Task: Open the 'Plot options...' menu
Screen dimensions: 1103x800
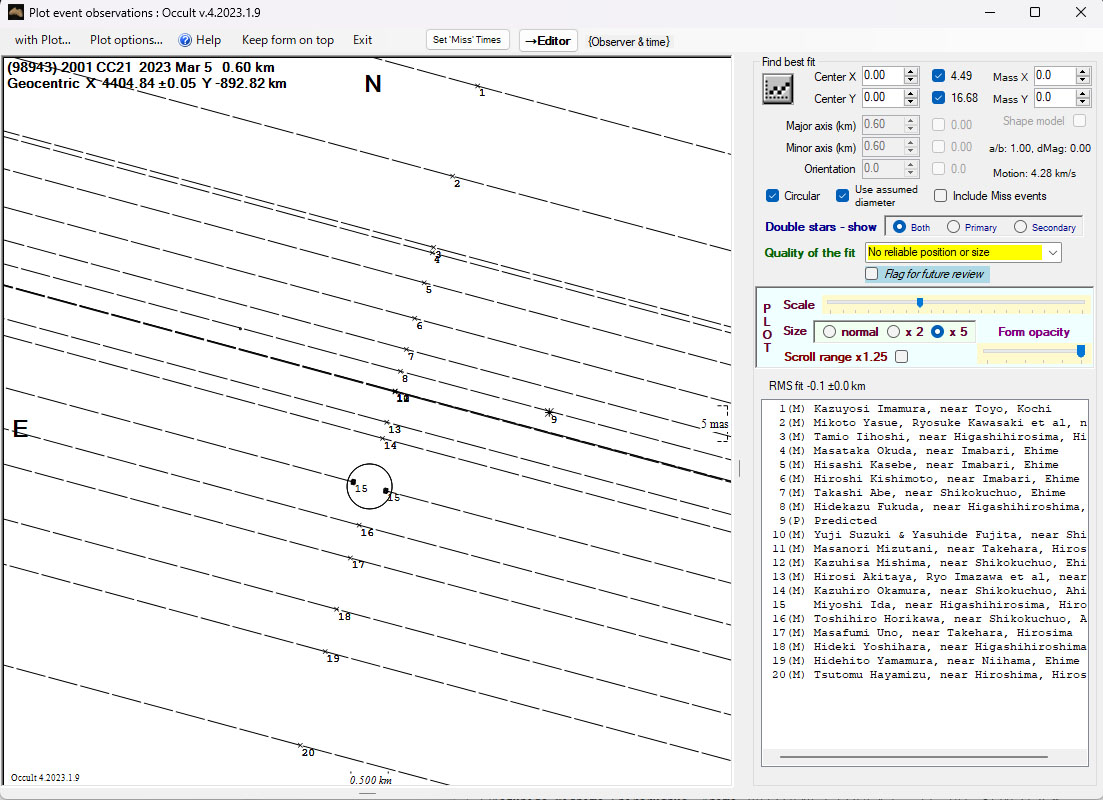Action: tap(126, 40)
